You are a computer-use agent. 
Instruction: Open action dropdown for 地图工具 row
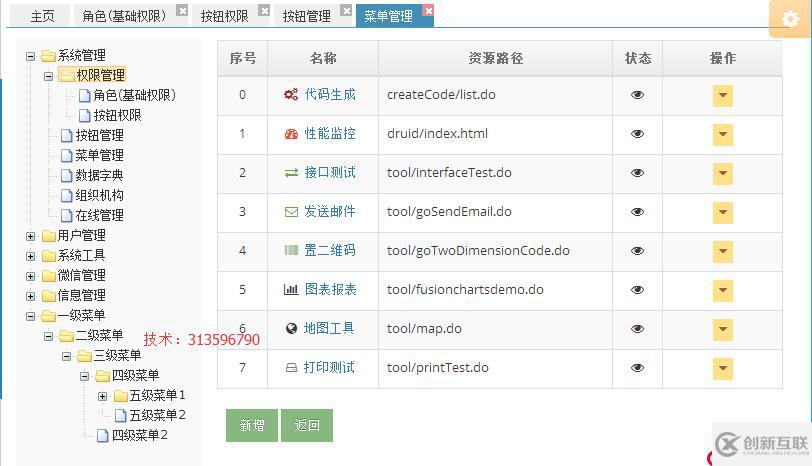coord(722,329)
